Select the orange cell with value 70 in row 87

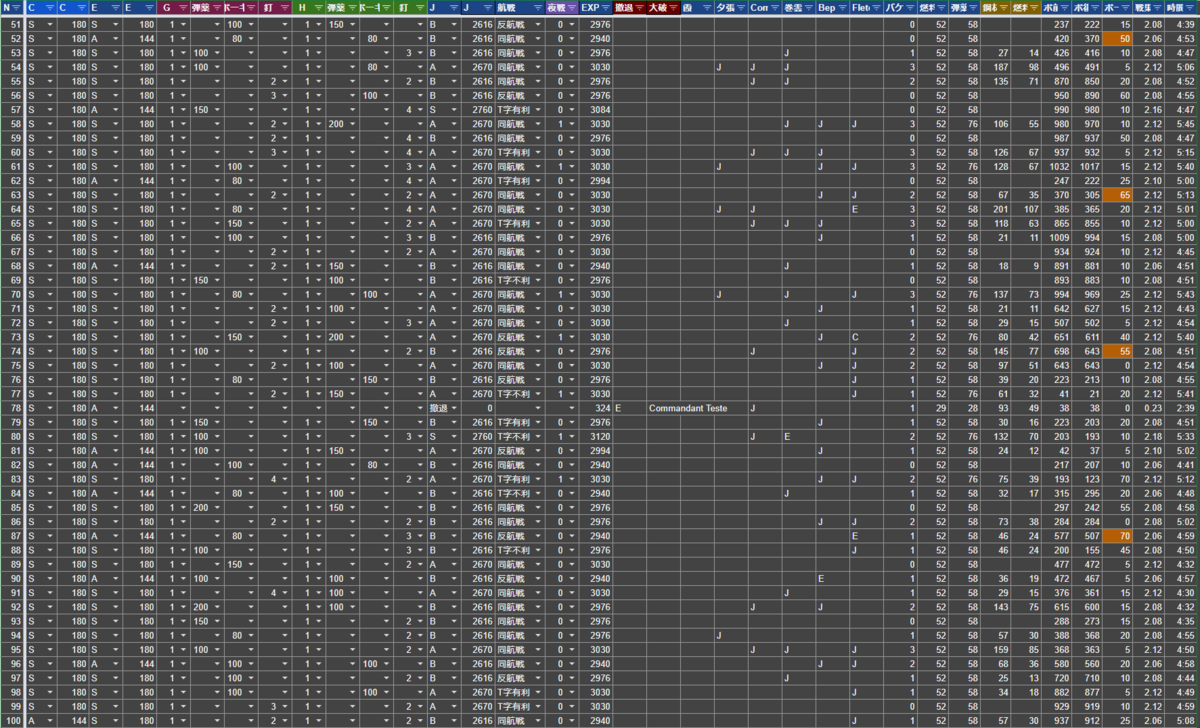1119,536
